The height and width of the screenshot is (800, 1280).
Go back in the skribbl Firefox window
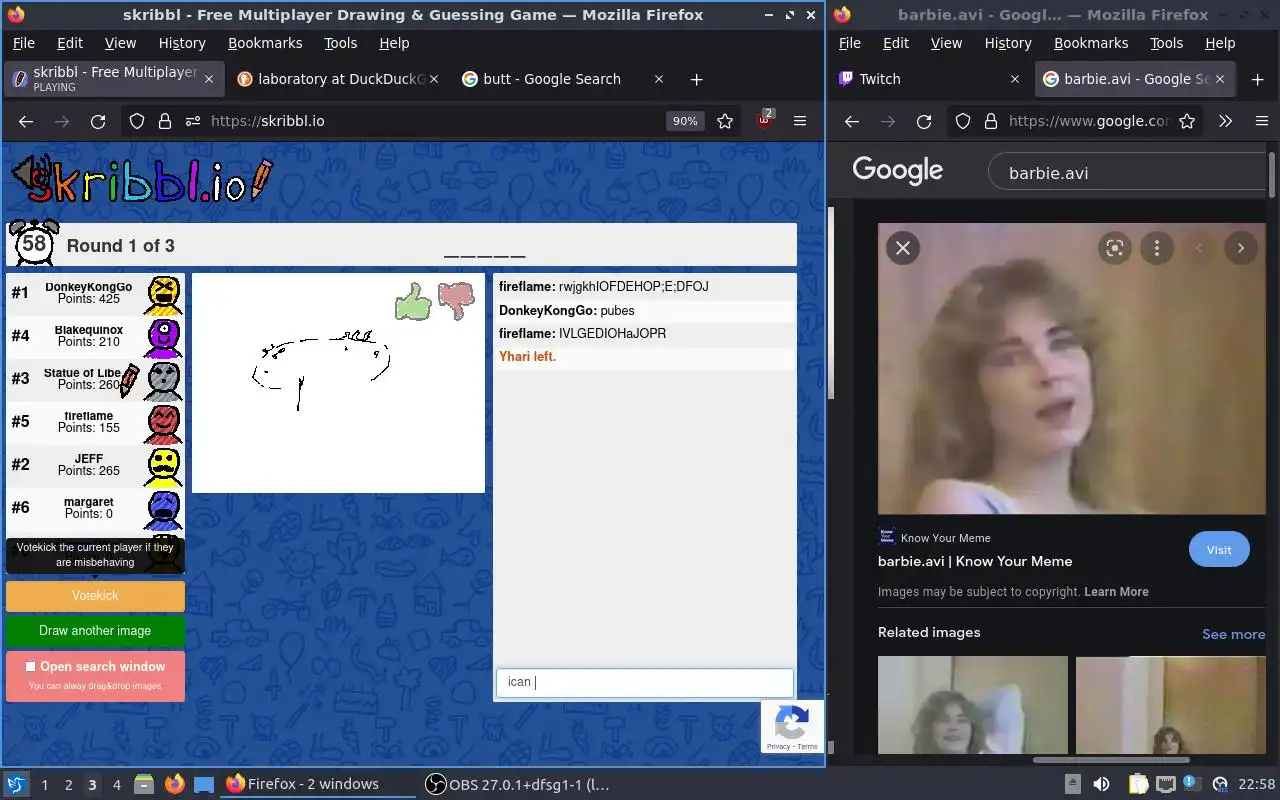click(26, 121)
